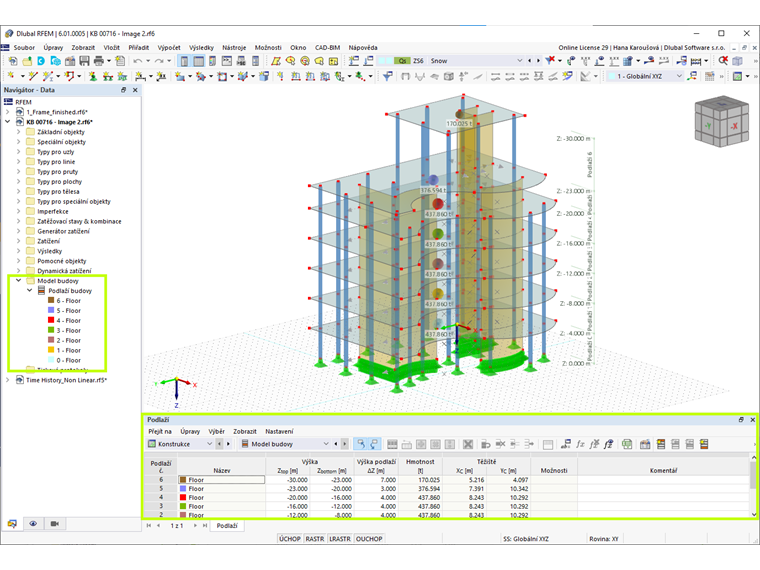Click the 170.025 mass cell in table

tap(421, 480)
